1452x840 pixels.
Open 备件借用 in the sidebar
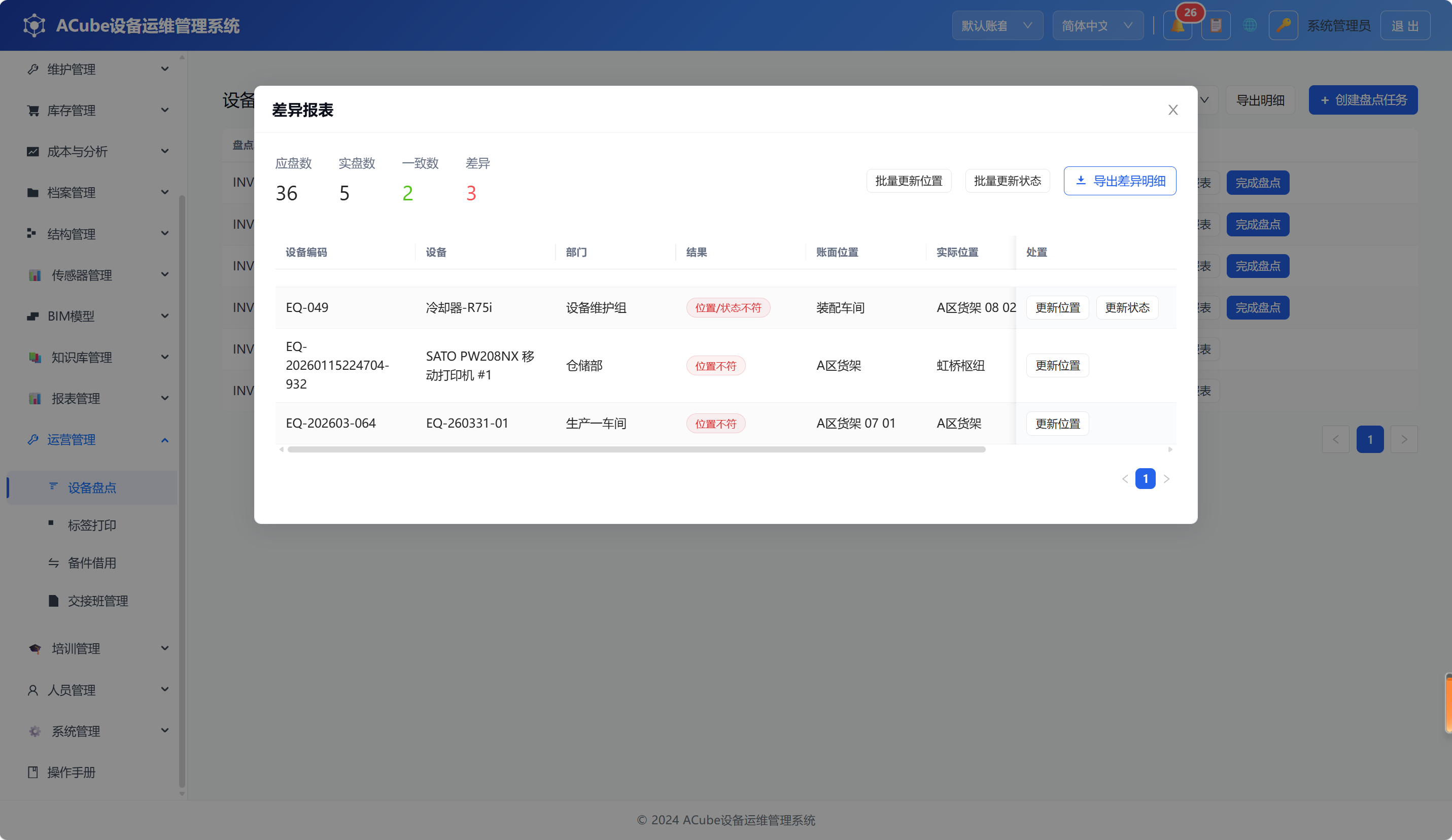(92, 563)
